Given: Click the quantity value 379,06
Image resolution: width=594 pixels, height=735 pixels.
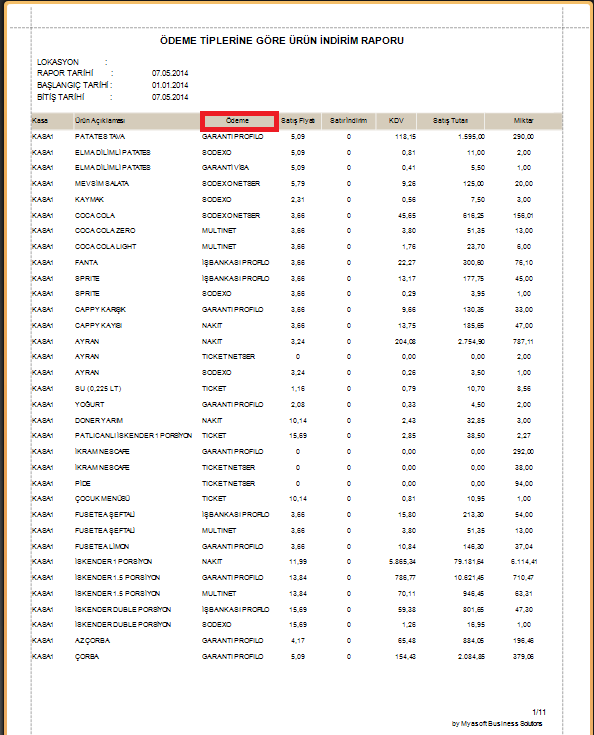Looking at the screenshot, I should tap(523, 656).
